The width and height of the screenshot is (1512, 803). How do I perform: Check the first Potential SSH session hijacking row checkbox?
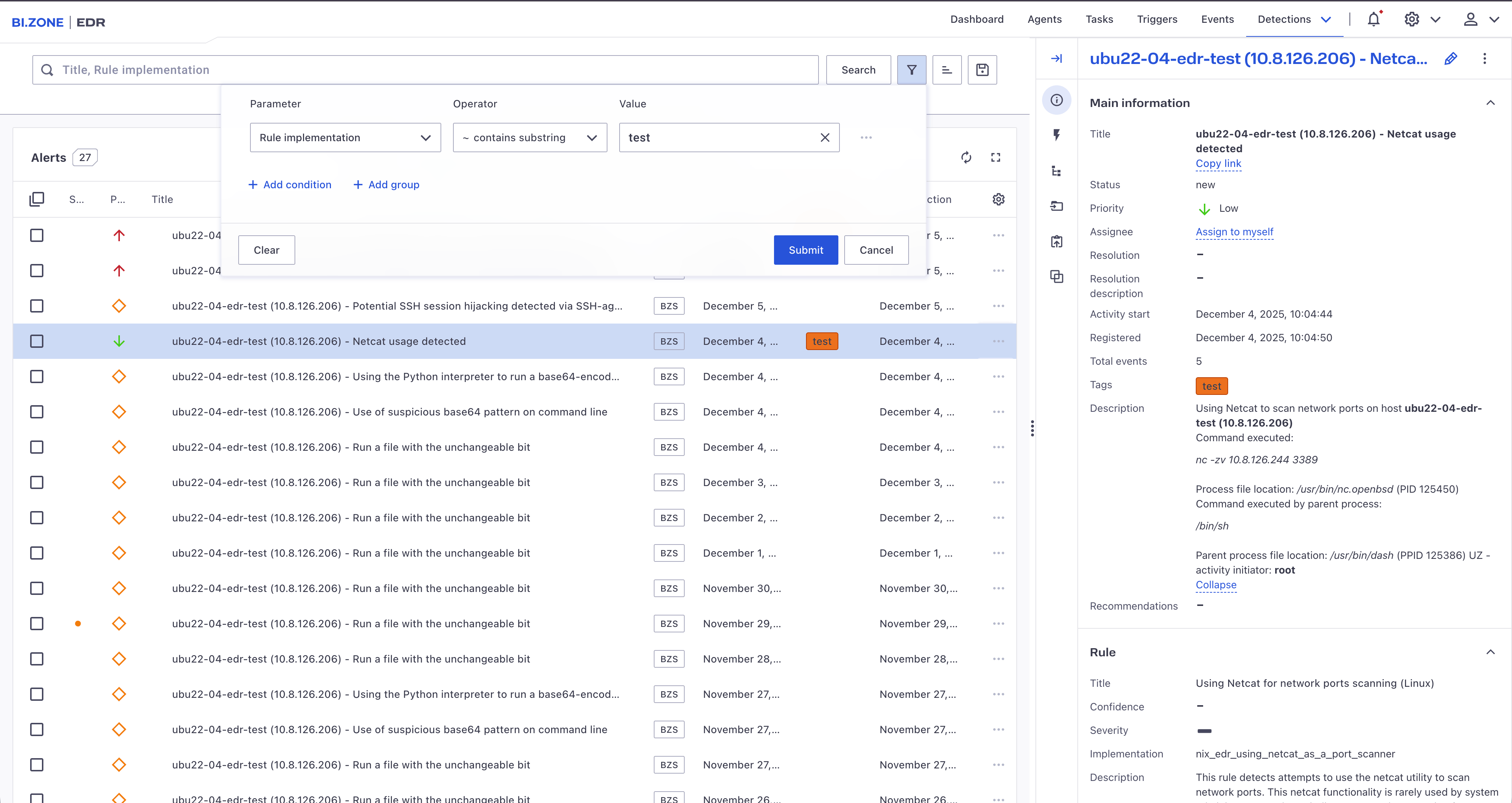click(36, 306)
